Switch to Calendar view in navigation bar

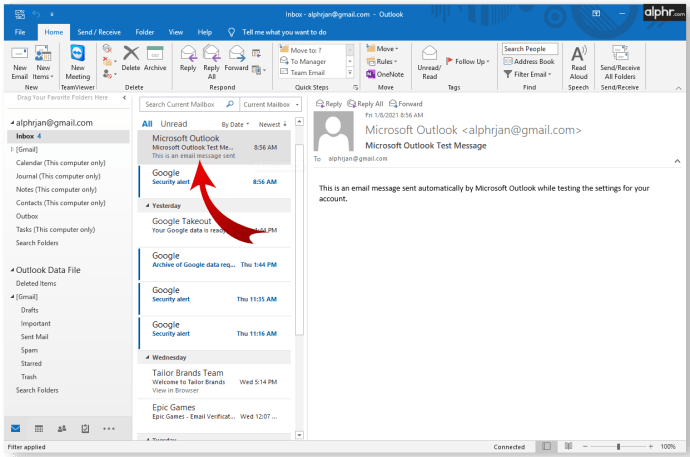pyautogui.click(x=39, y=428)
